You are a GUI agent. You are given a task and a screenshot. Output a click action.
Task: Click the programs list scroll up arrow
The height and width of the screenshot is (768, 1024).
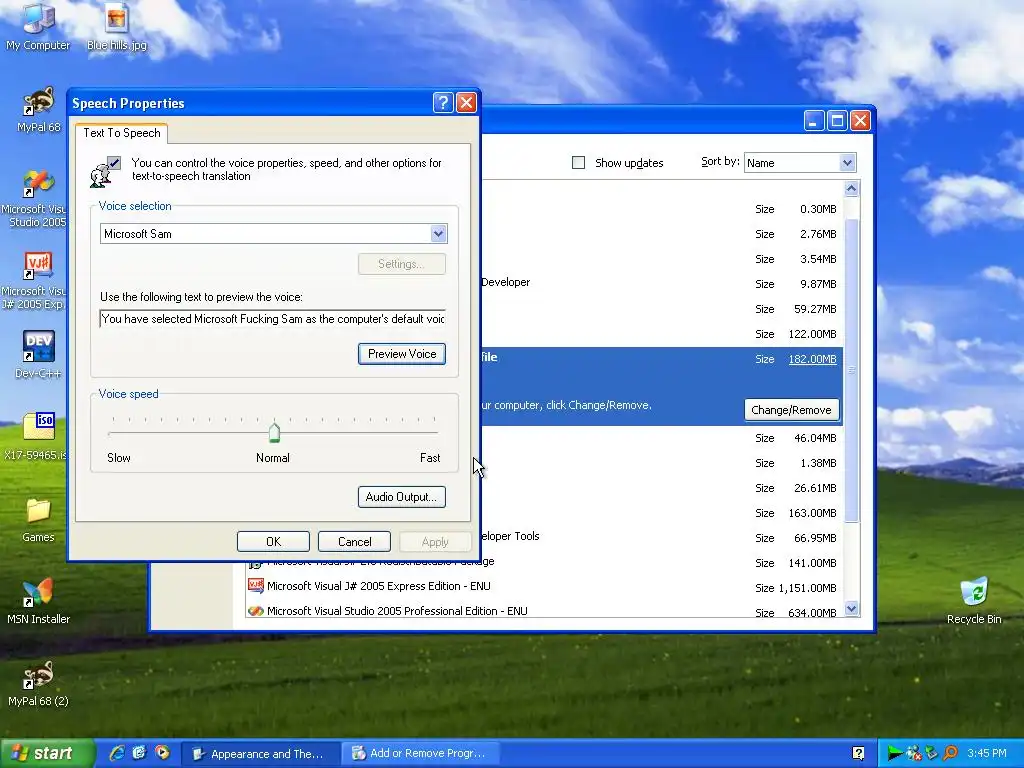pyautogui.click(x=851, y=189)
